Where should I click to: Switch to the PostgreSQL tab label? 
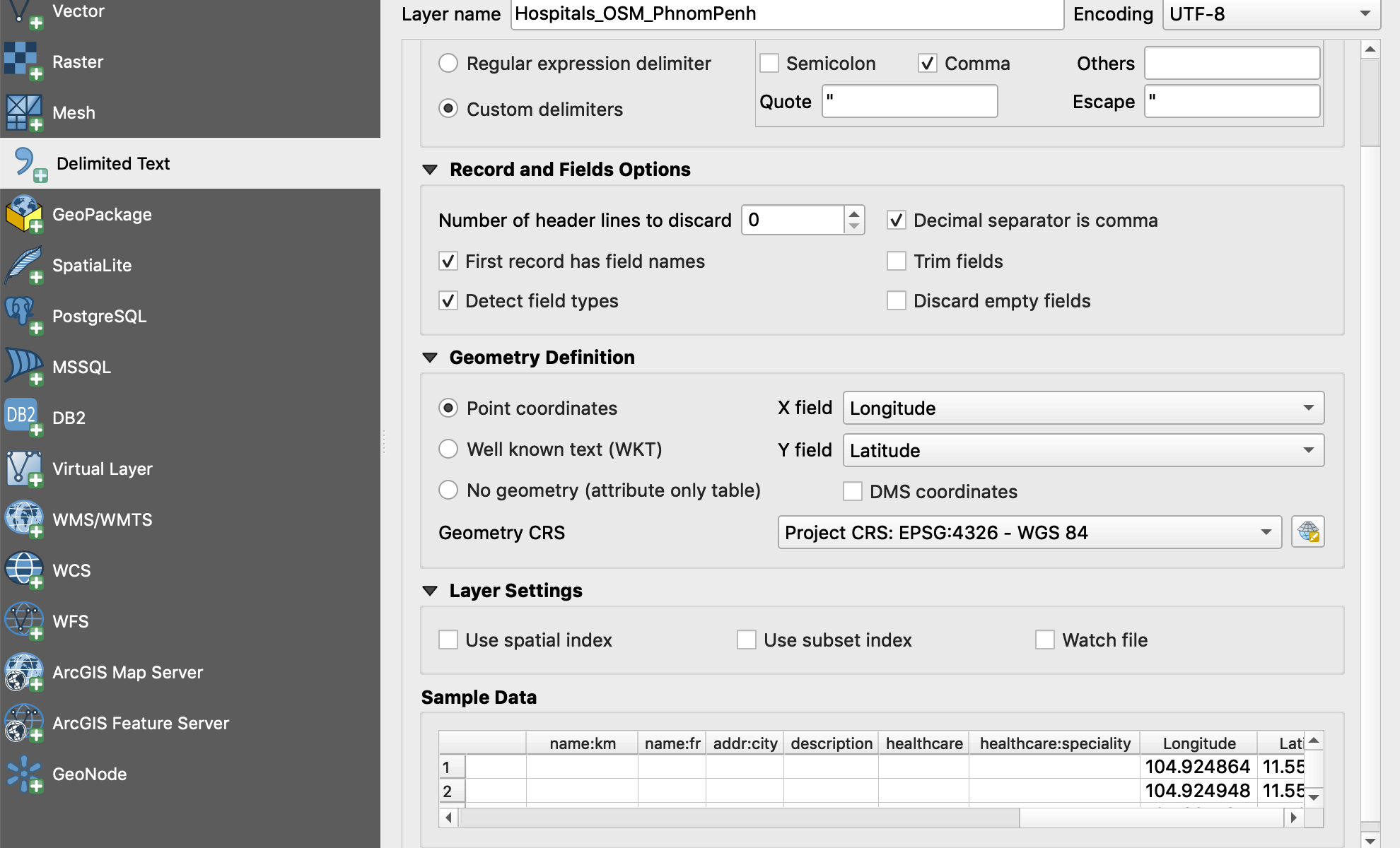(100, 316)
